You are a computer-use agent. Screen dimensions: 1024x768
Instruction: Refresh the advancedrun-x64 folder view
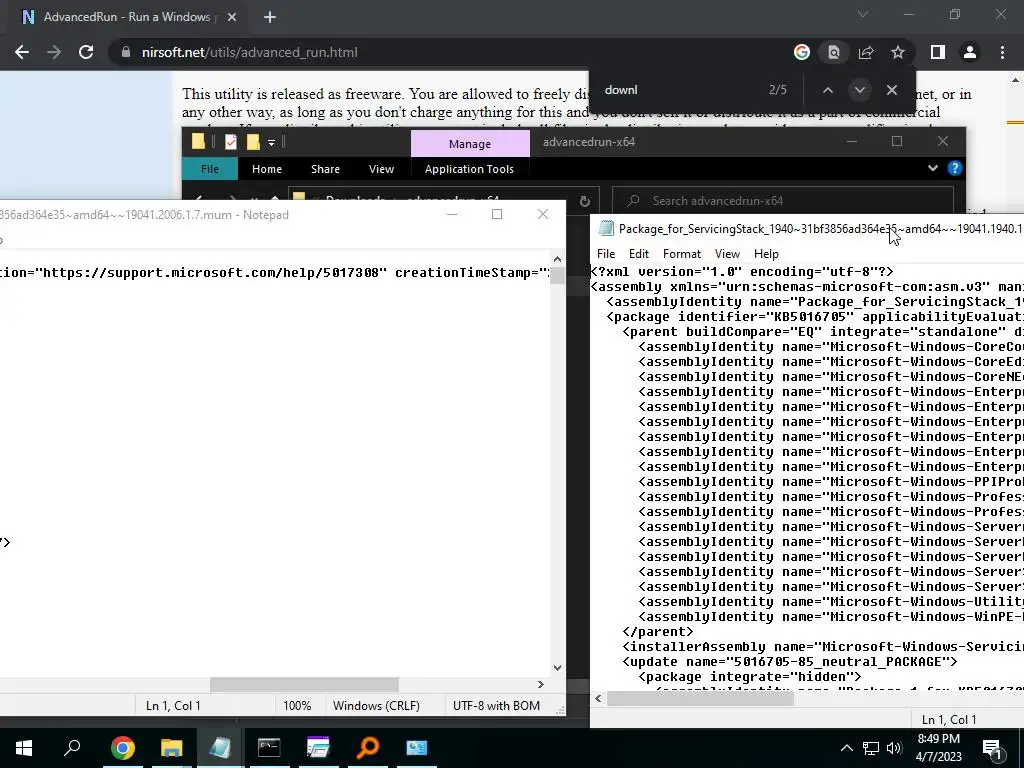(x=584, y=201)
